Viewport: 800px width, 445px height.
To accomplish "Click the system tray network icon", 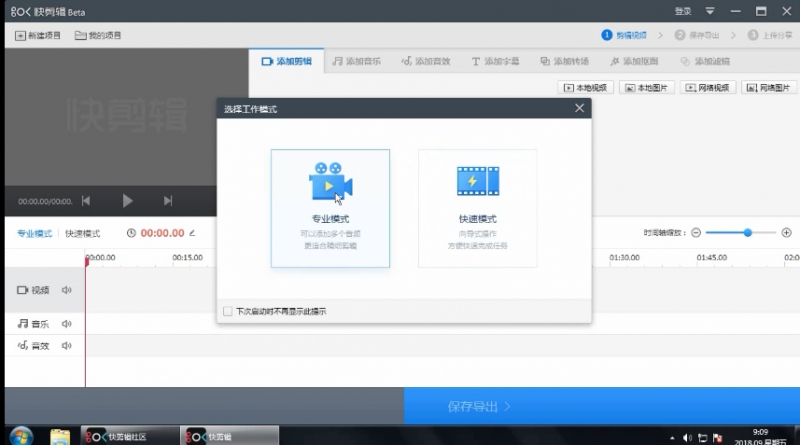I will 703,438.
